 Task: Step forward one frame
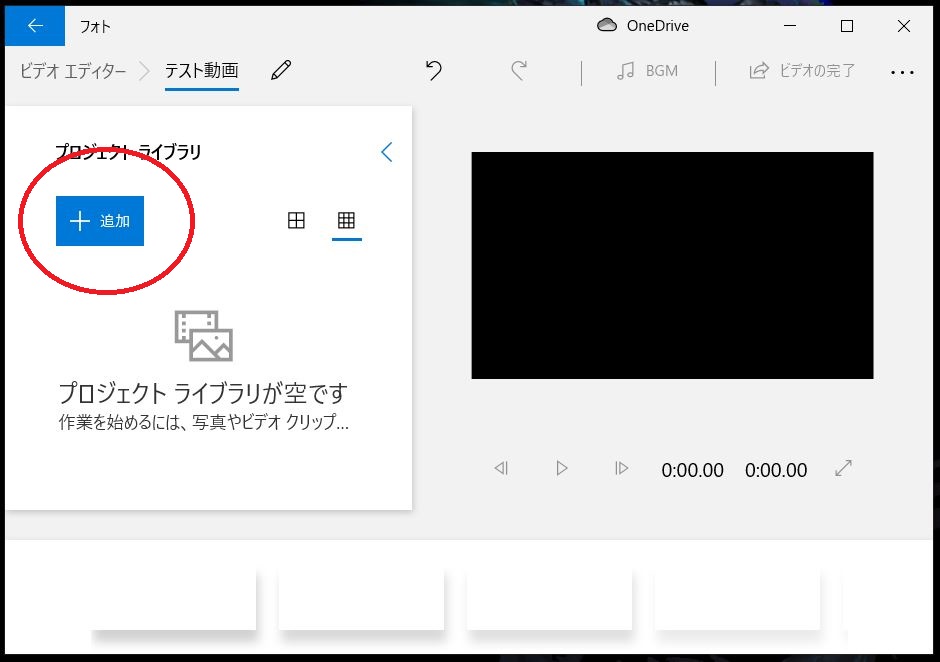[x=621, y=468]
